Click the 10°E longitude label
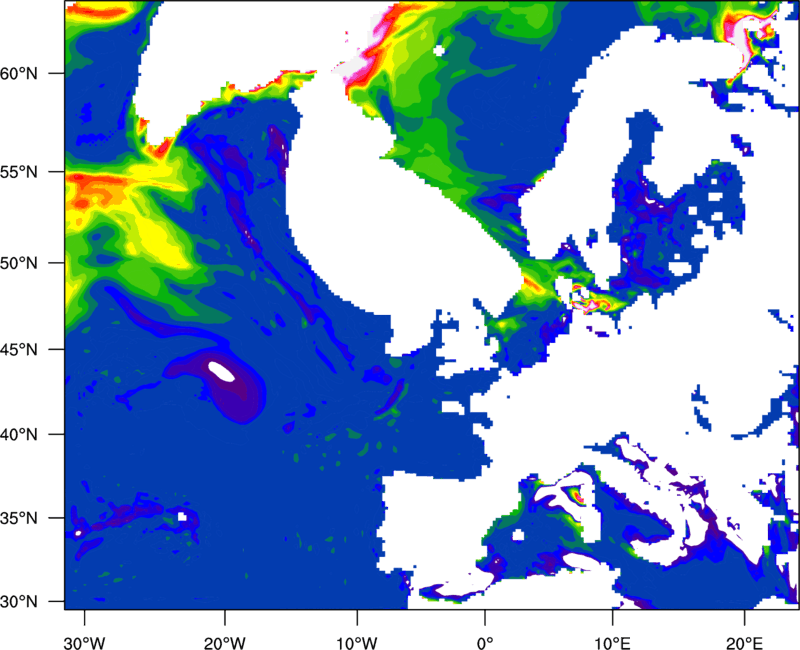The height and width of the screenshot is (650, 800). pos(612,643)
